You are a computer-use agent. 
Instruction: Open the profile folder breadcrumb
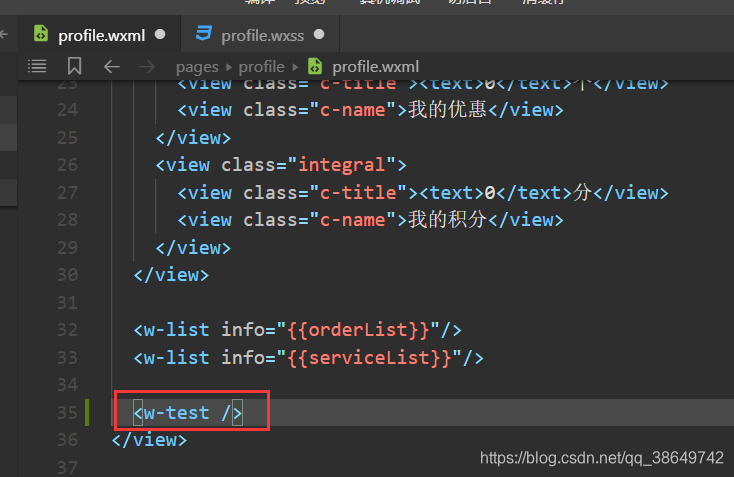[x=261, y=66]
